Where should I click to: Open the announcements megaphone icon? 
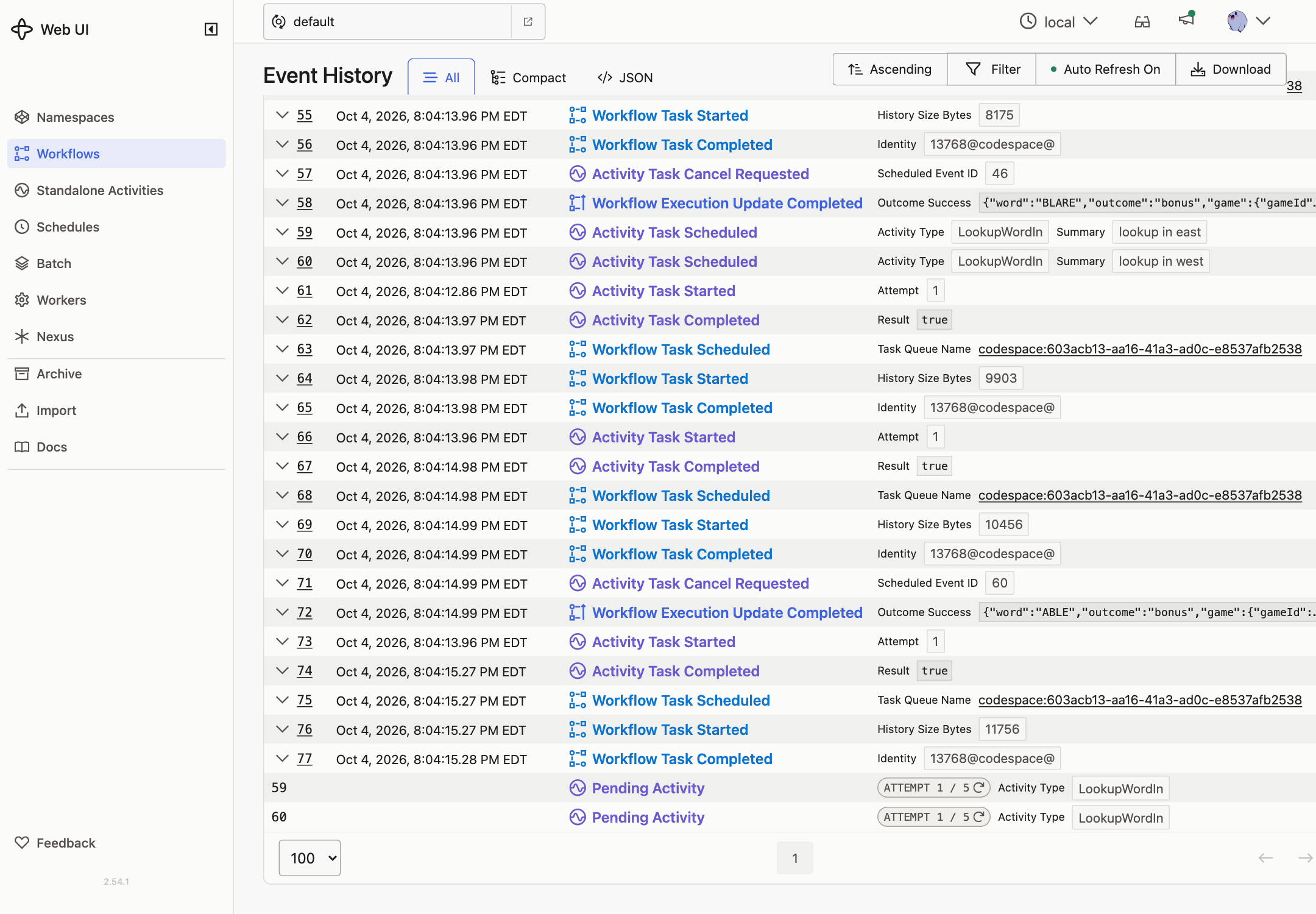1186,19
